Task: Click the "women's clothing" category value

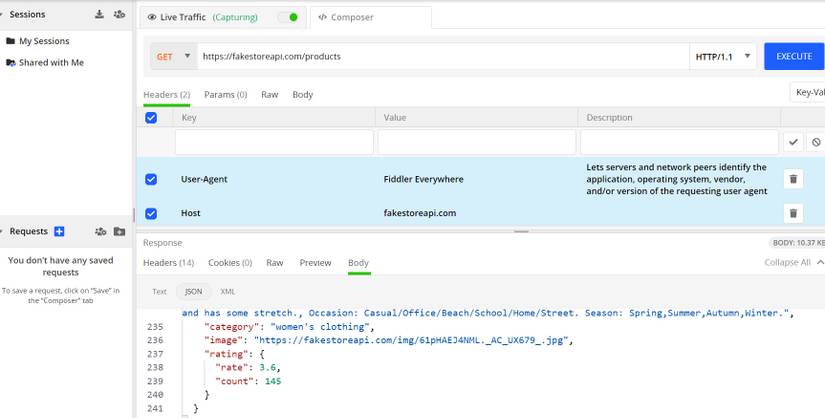Action: tap(319, 327)
